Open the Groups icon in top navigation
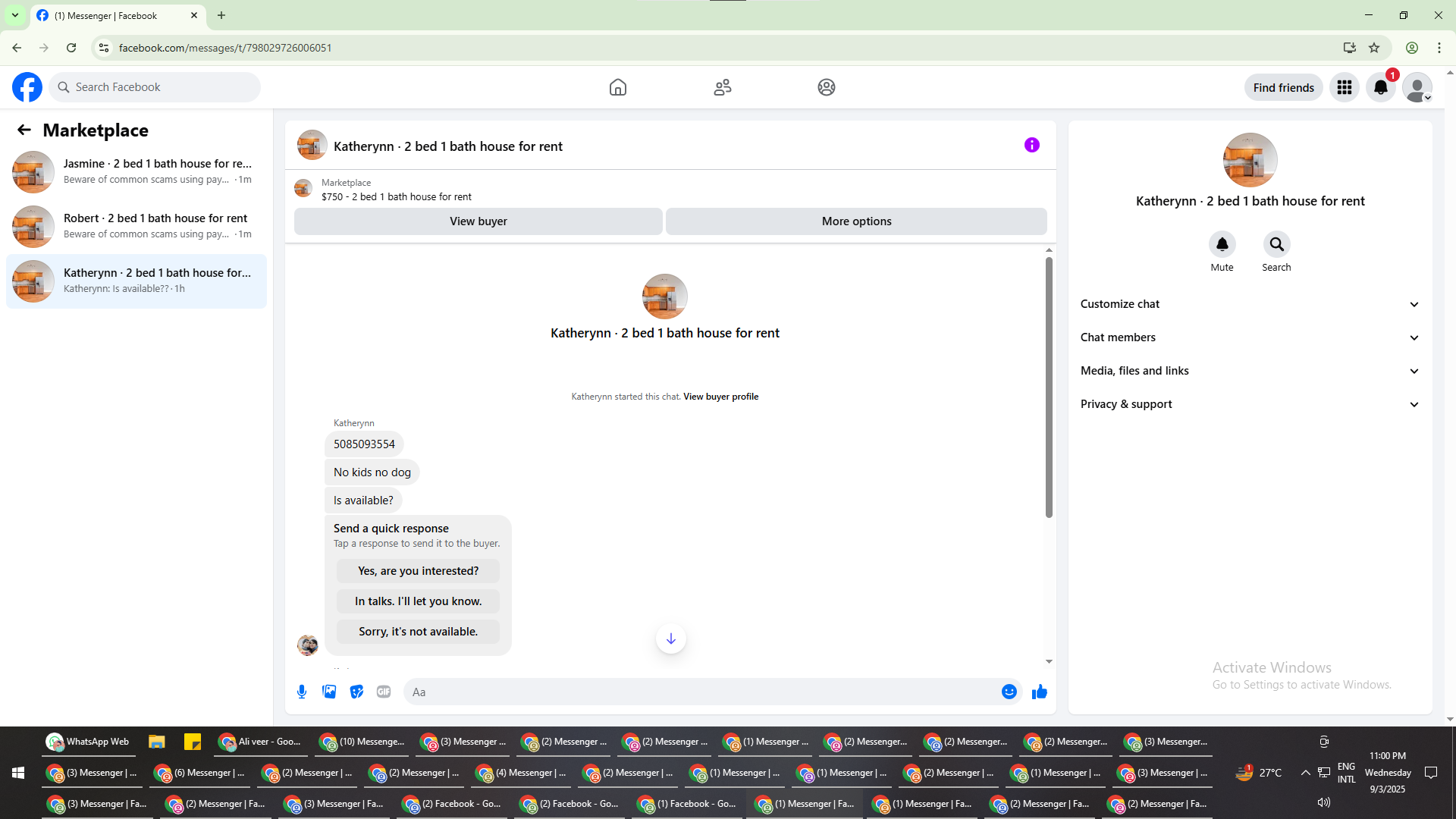The height and width of the screenshot is (819, 1456). pyautogui.click(x=827, y=87)
